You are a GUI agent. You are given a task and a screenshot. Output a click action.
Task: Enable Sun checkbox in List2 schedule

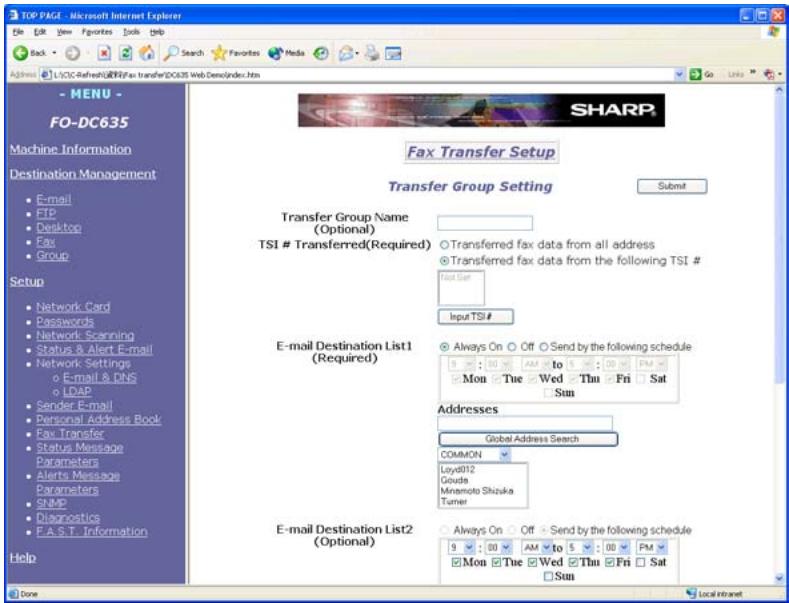click(548, 576)
